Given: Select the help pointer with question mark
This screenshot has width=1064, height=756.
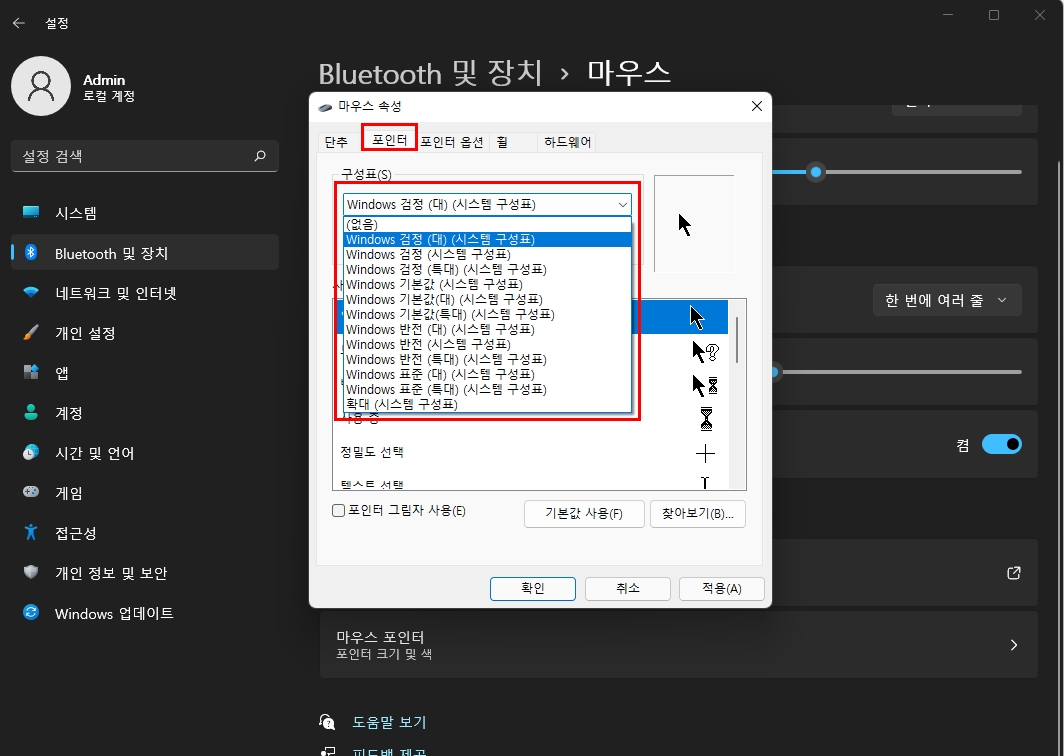Looking at the screenshot, I should coord(705,352).
